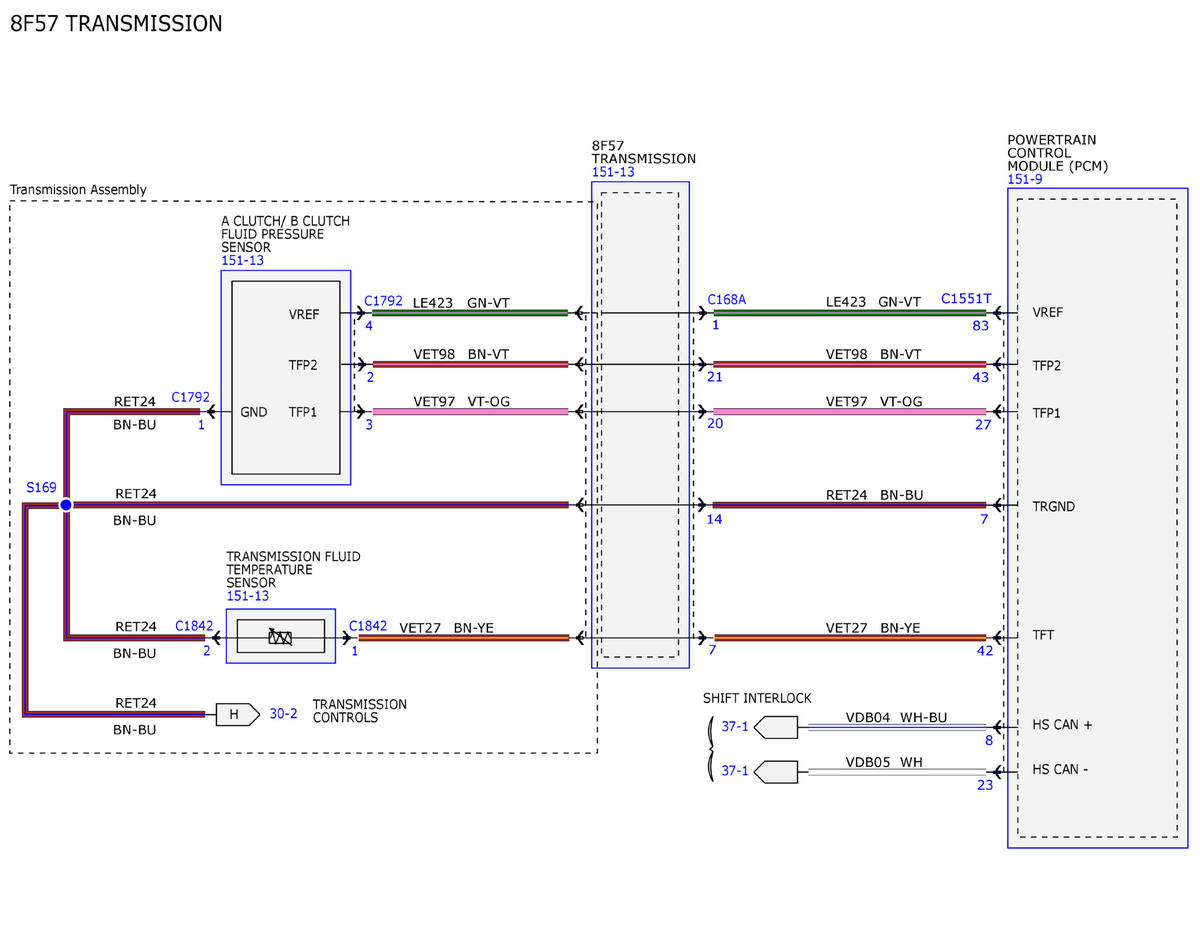Screen dimensions: 1200x927
Task: Select the HS CAN - pin label
Action: (1060, 770)
